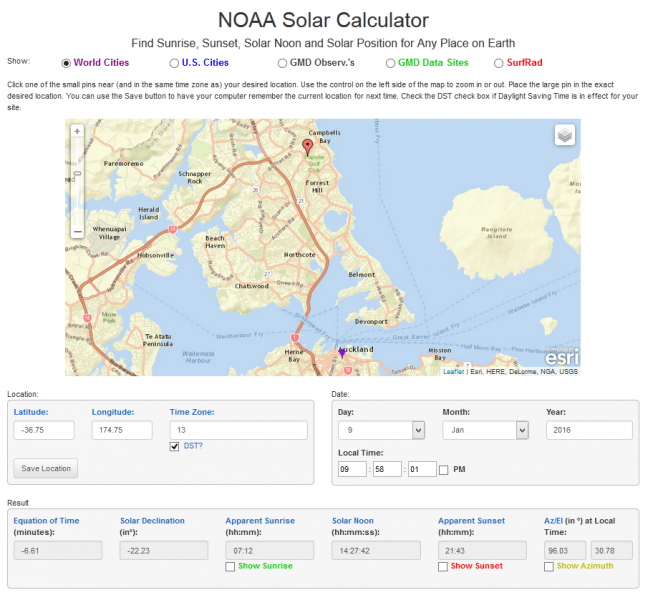Click the highway 18 shield marker

[173, 229]
